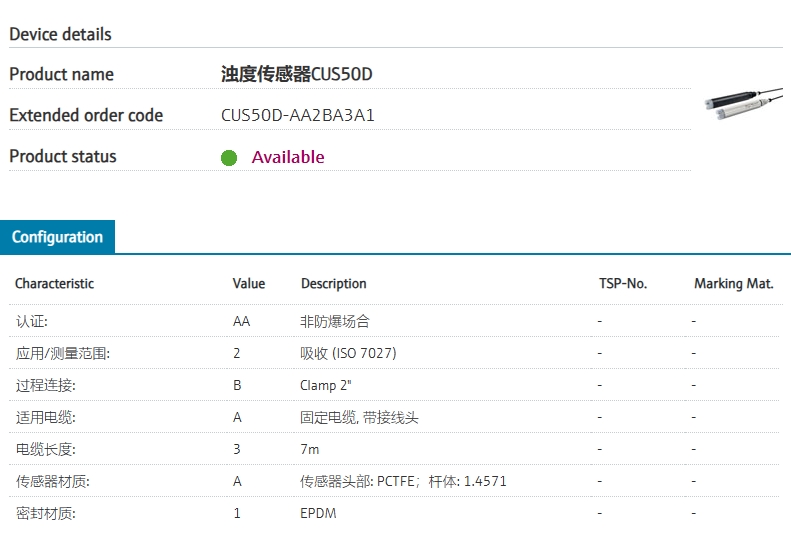Viewport: 791px width, 538px height.
Task: Select the 认证 characteristic row
Action: (x=32, y=322)
